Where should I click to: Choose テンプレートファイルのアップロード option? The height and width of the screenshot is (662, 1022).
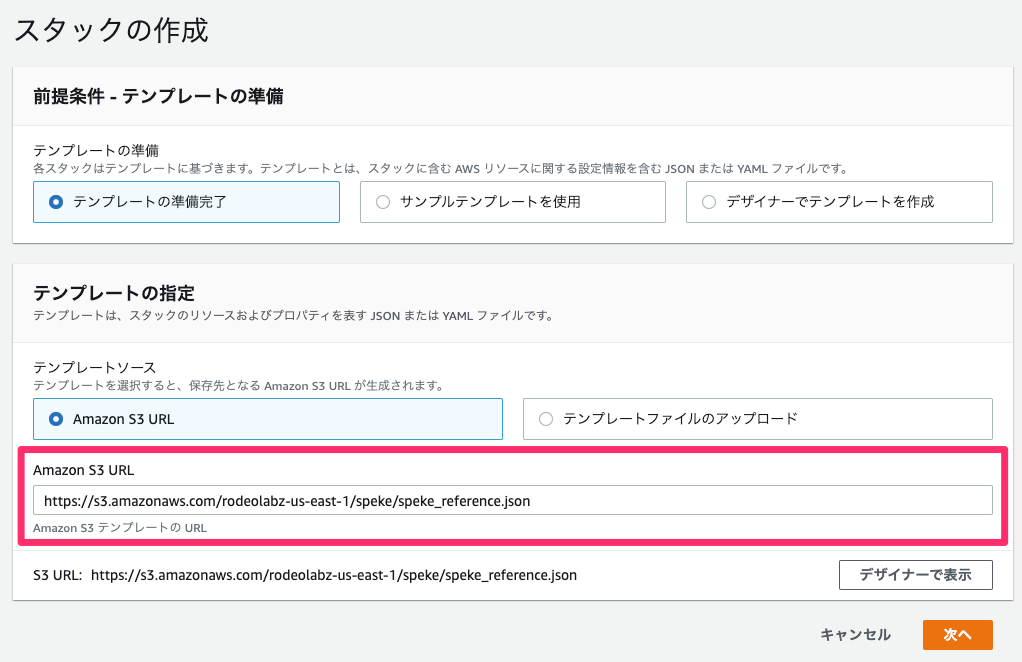(x=757, y=419)
